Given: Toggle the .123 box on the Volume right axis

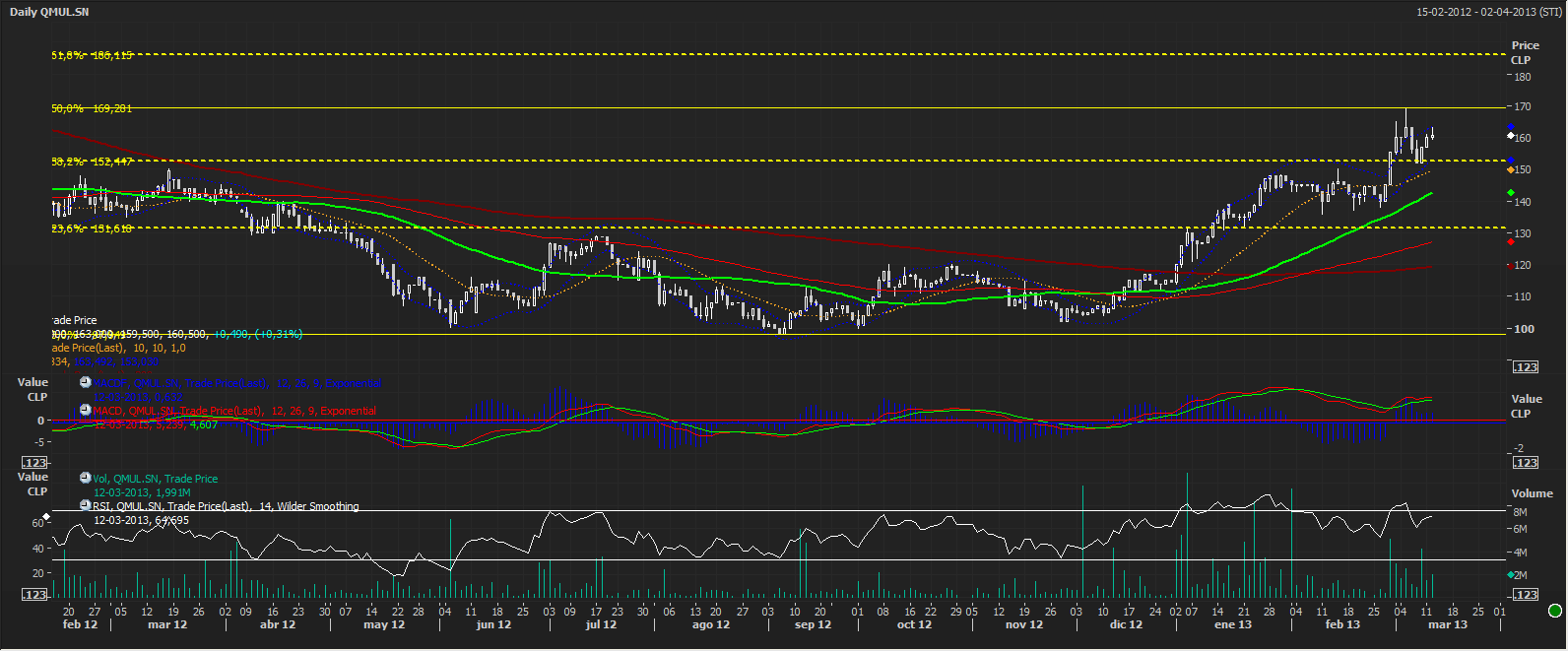Looking at the screenshot, I should 1526,594.
